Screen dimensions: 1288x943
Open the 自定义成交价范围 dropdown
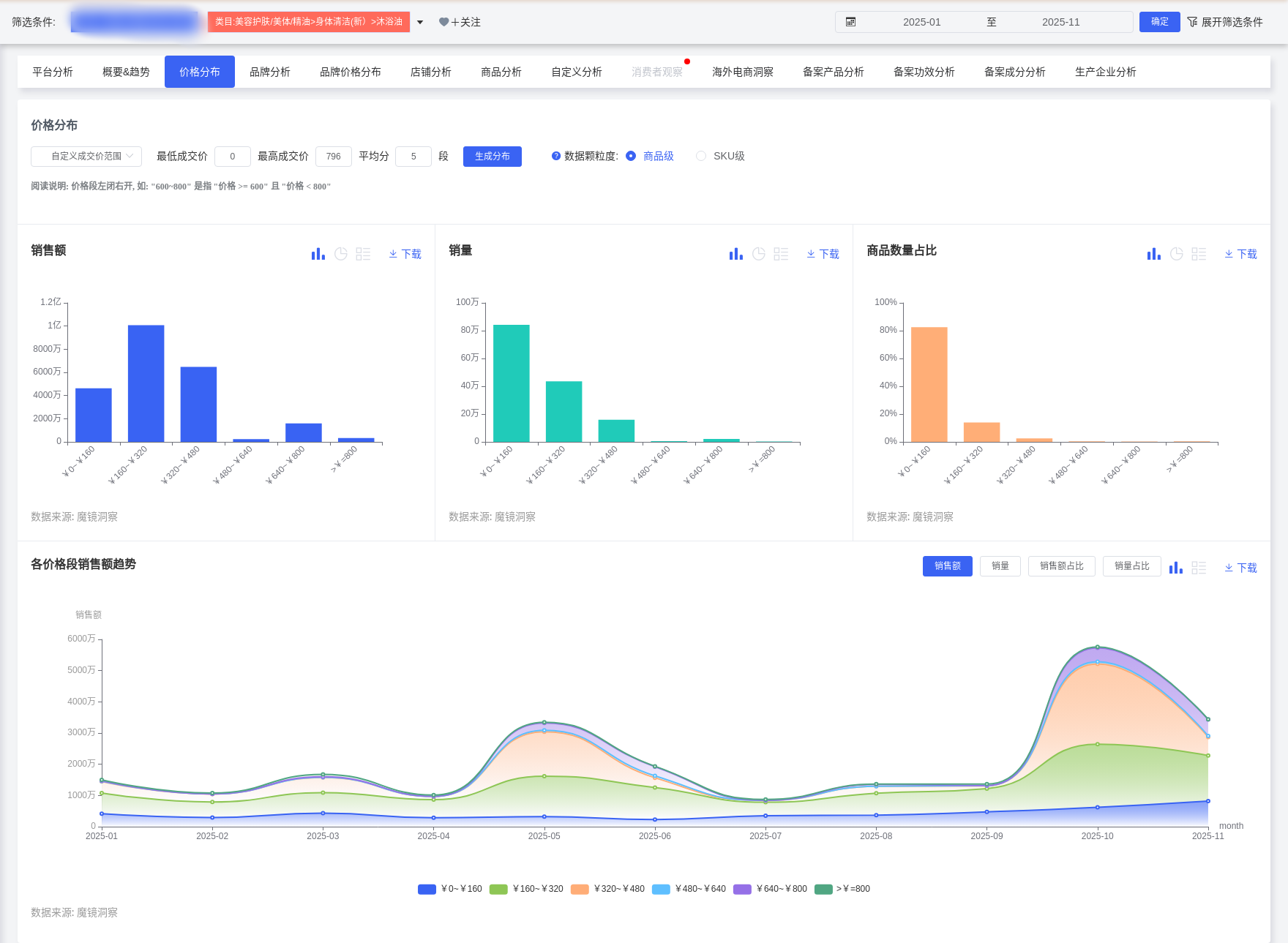click(x=86, y=156)
